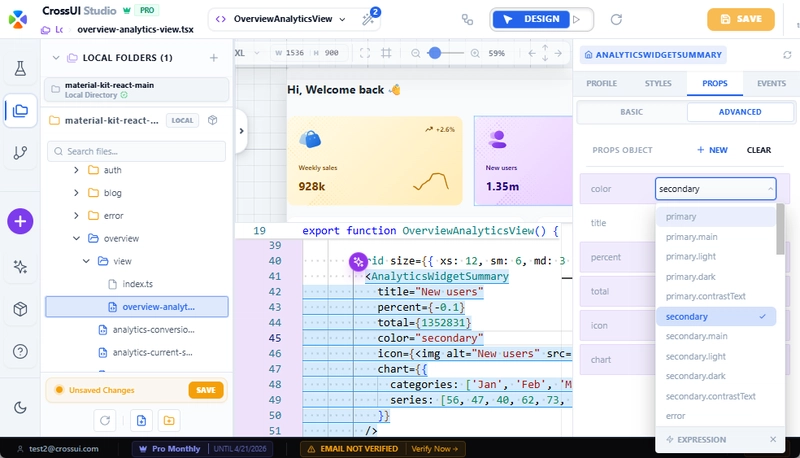Add local folder with plus icon
This screenshot has height=458, width=800.
214,58
